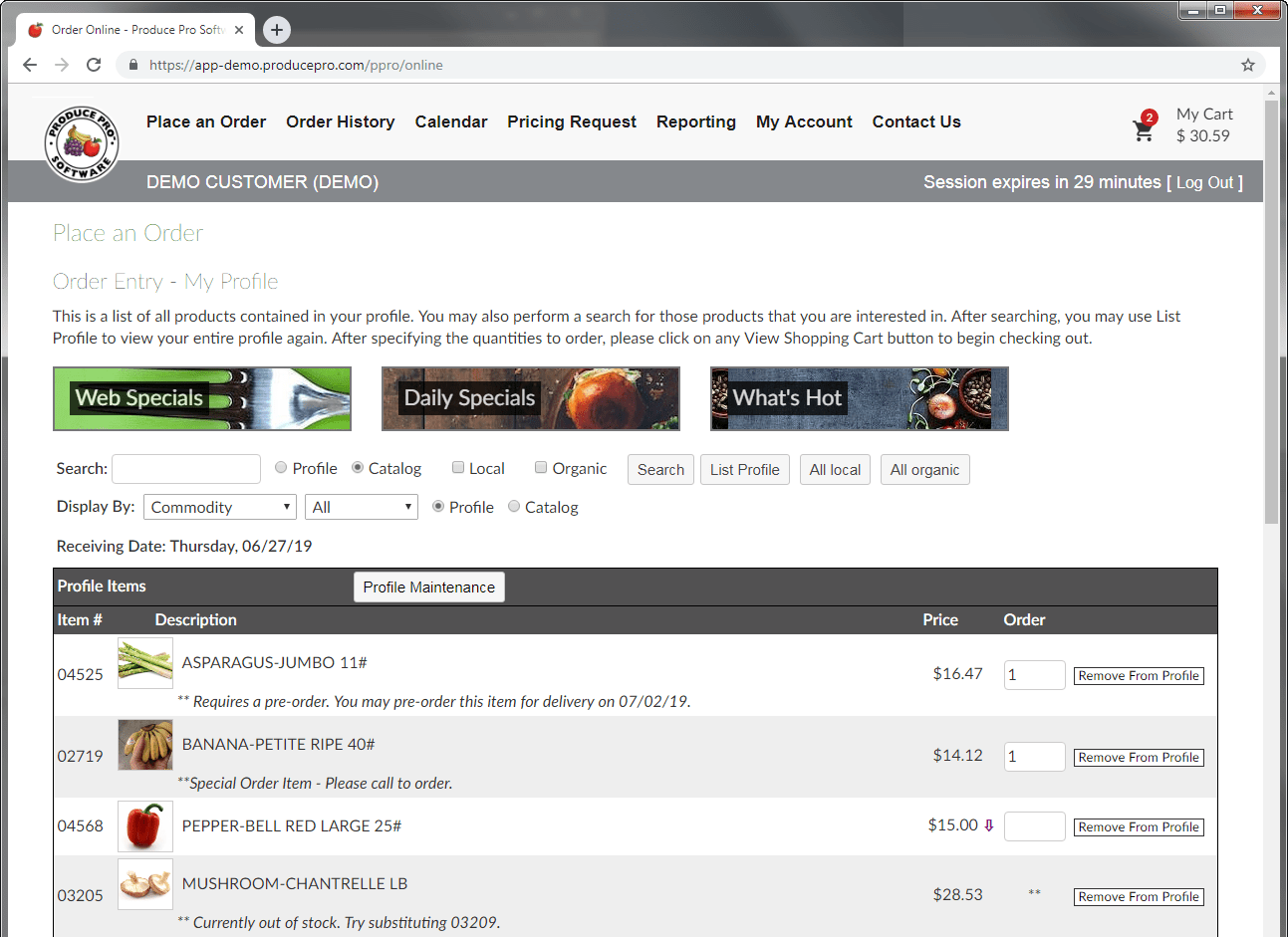The width and height of the screenshot is (1288, 937).
Task: Reload the page with the refresh icon
Action: [x=94, y=64]
